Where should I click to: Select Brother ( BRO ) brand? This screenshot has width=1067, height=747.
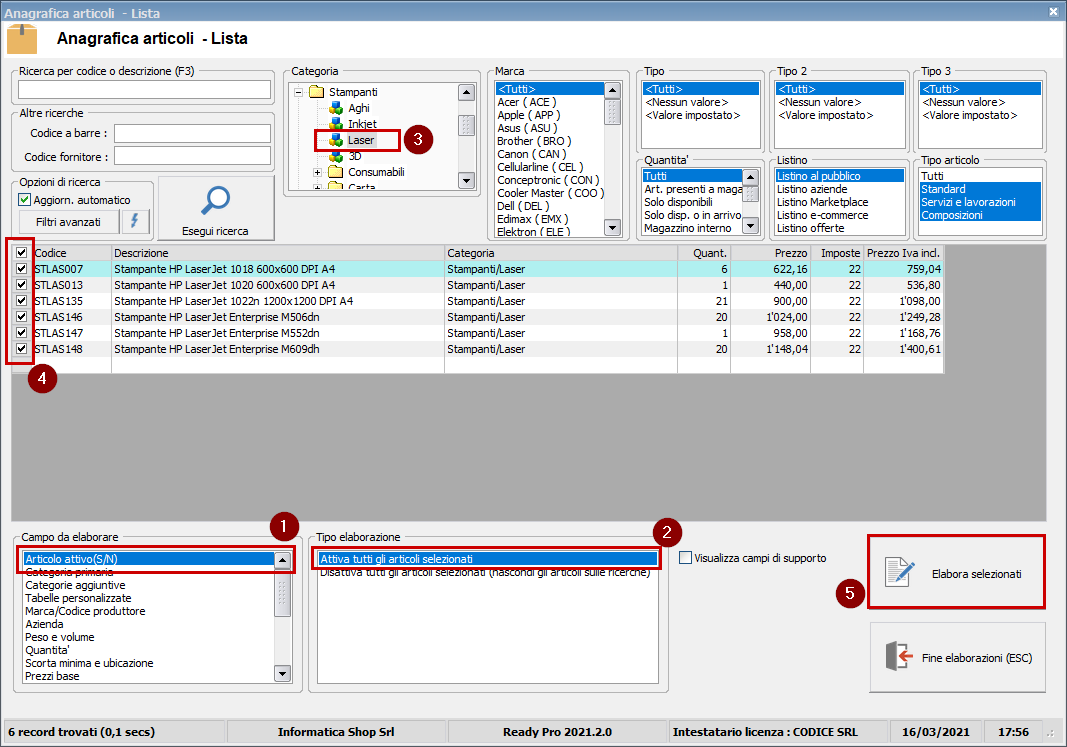pos(550,141)
